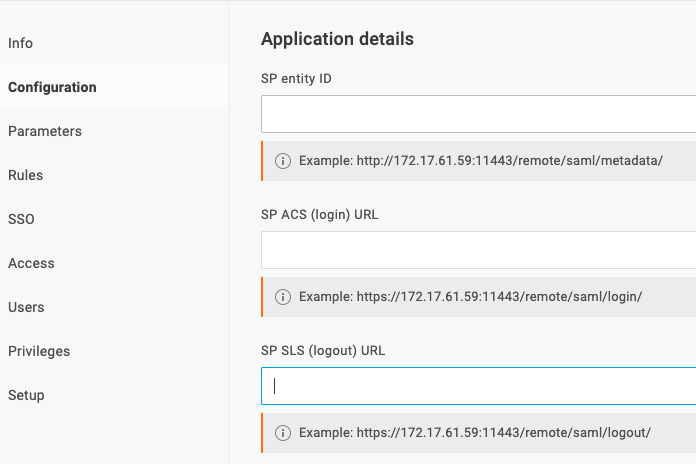
Task: Go to the Parameters section
Action: tap(45, 131)
